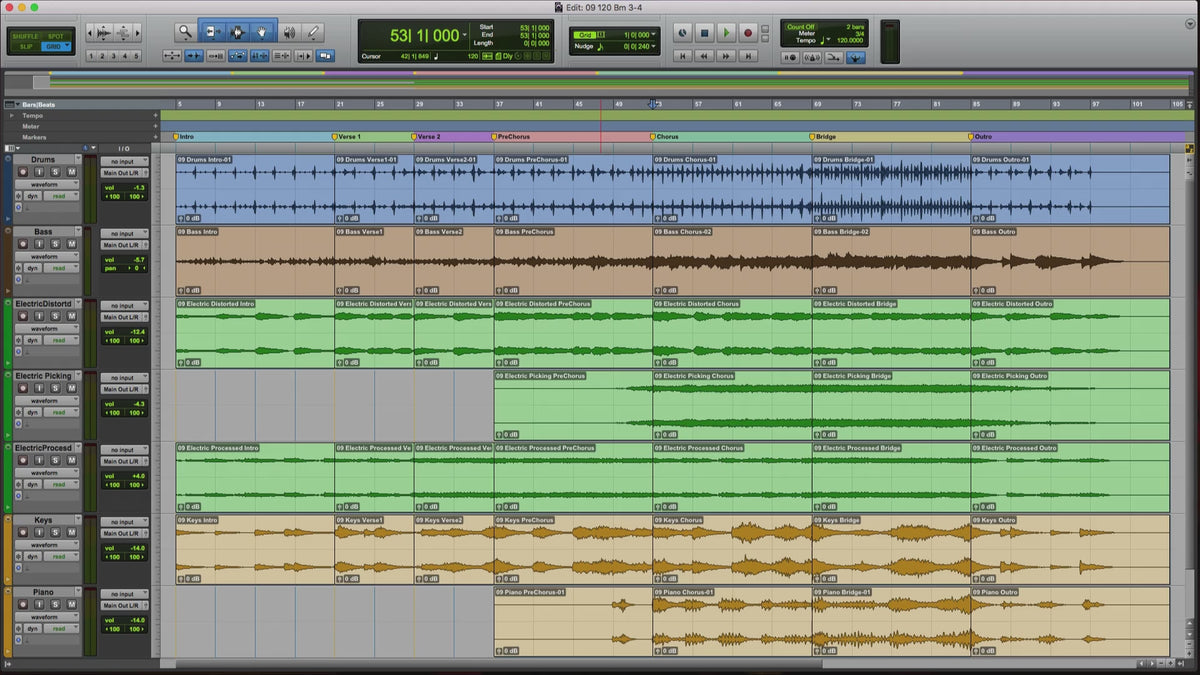Mute the Drums track
1200x675 pixels.
[71, 172]
